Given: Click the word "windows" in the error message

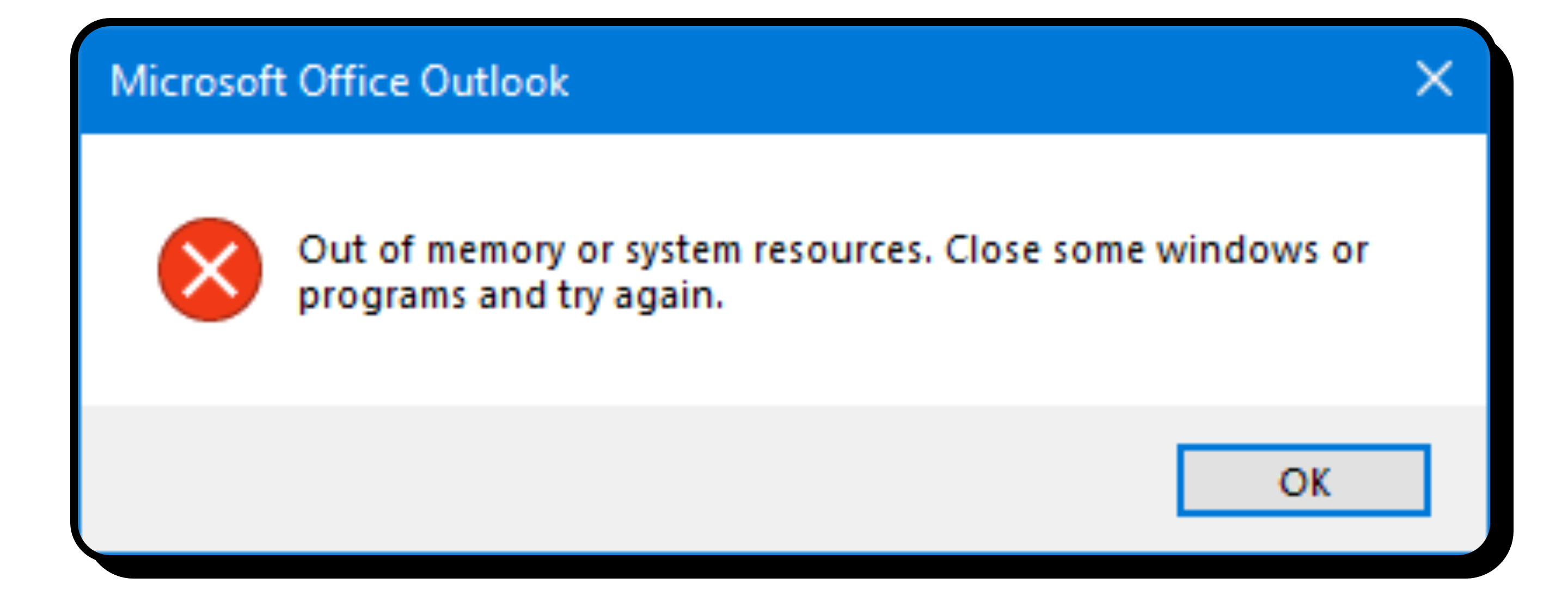Looking at the screenshot, I should (x=1237, y=250).
